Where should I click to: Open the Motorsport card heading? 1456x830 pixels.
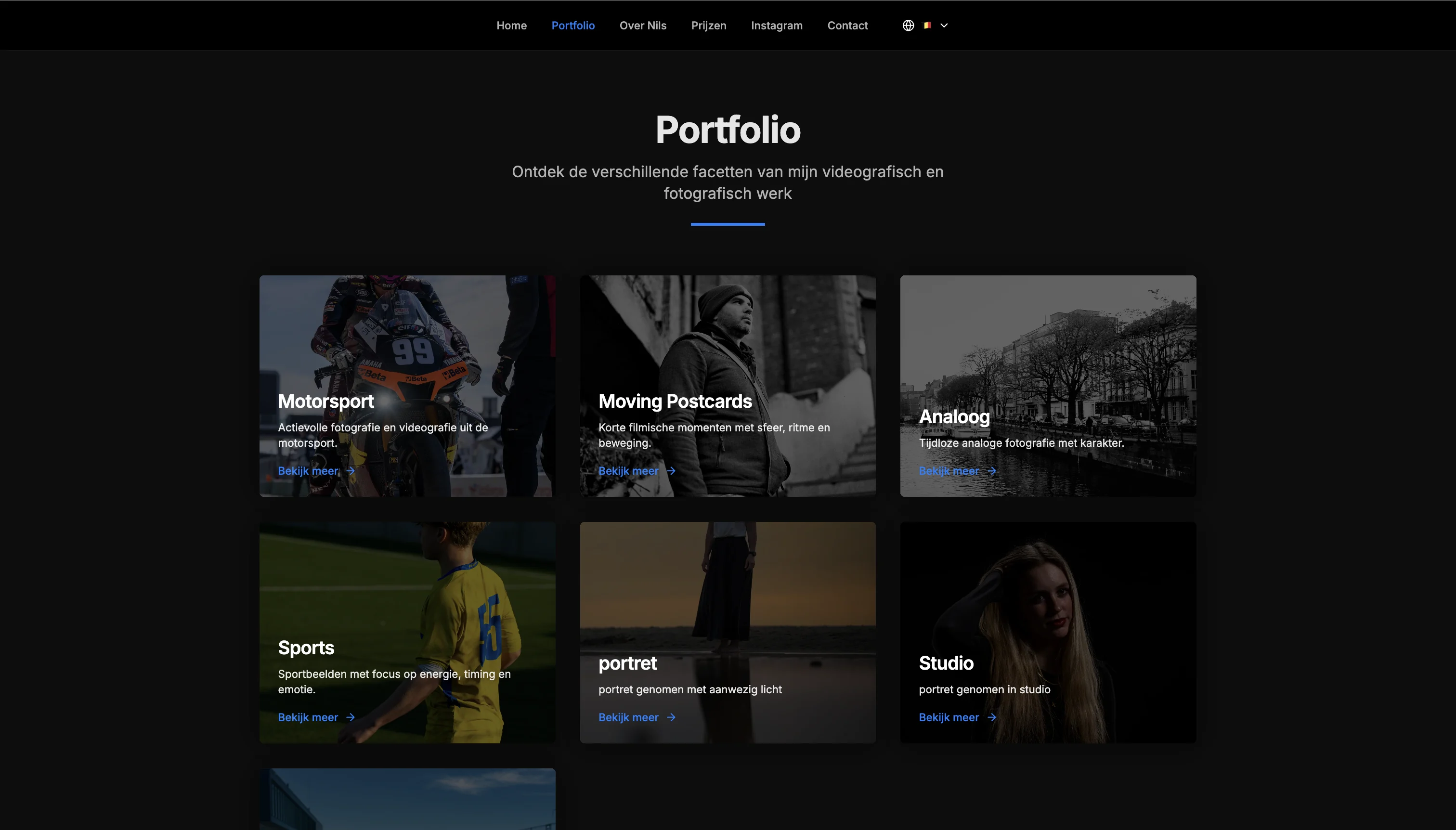[325, 402]
